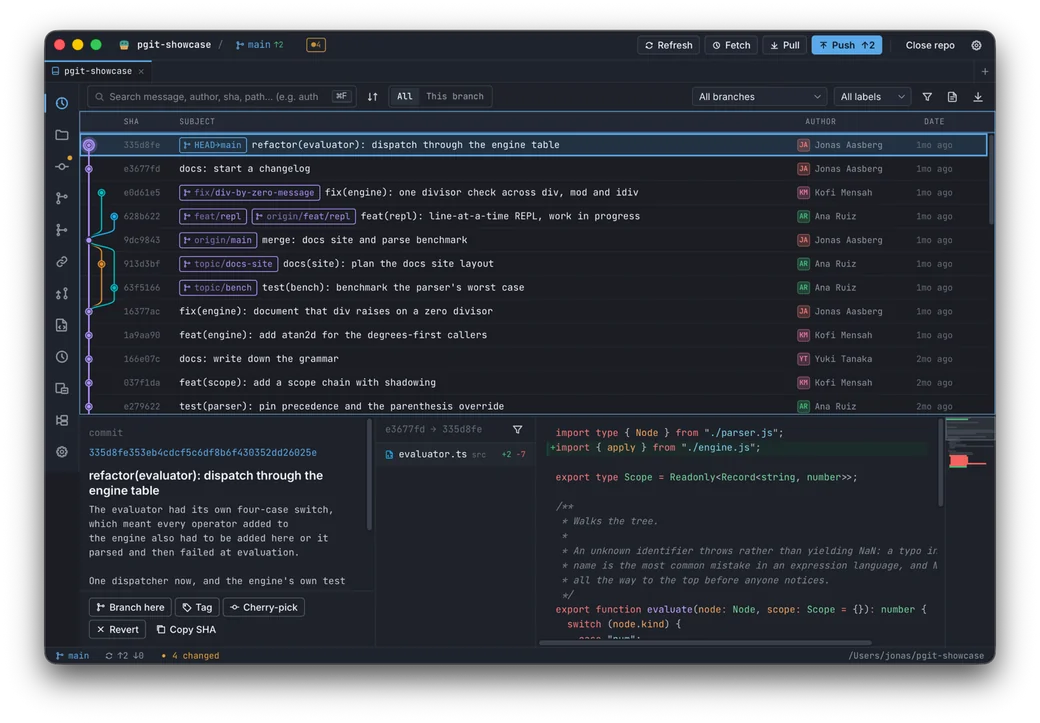Viewport: 1040px width, 723px height.
Task: Click the HEAD→main ref label
Action: pos(212,145)
